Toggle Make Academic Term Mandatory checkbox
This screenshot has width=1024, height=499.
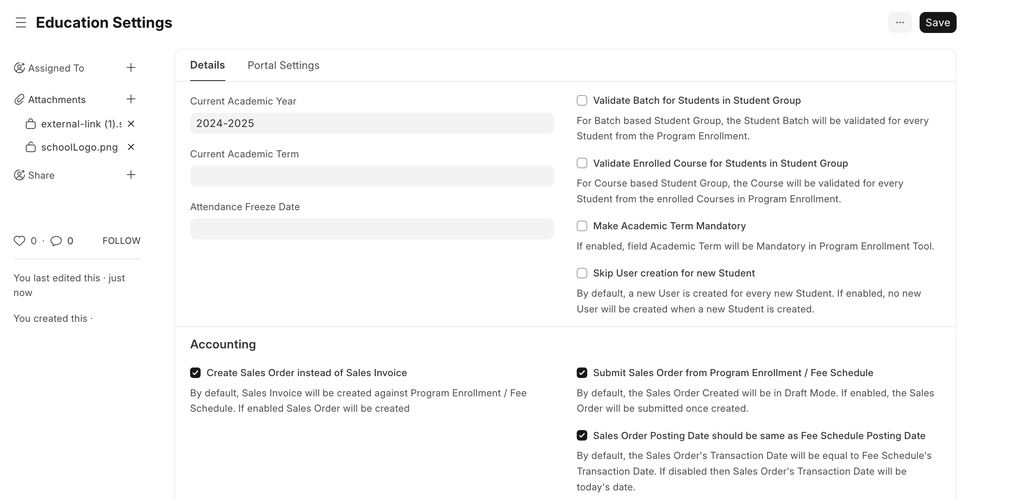coord(582,226)
